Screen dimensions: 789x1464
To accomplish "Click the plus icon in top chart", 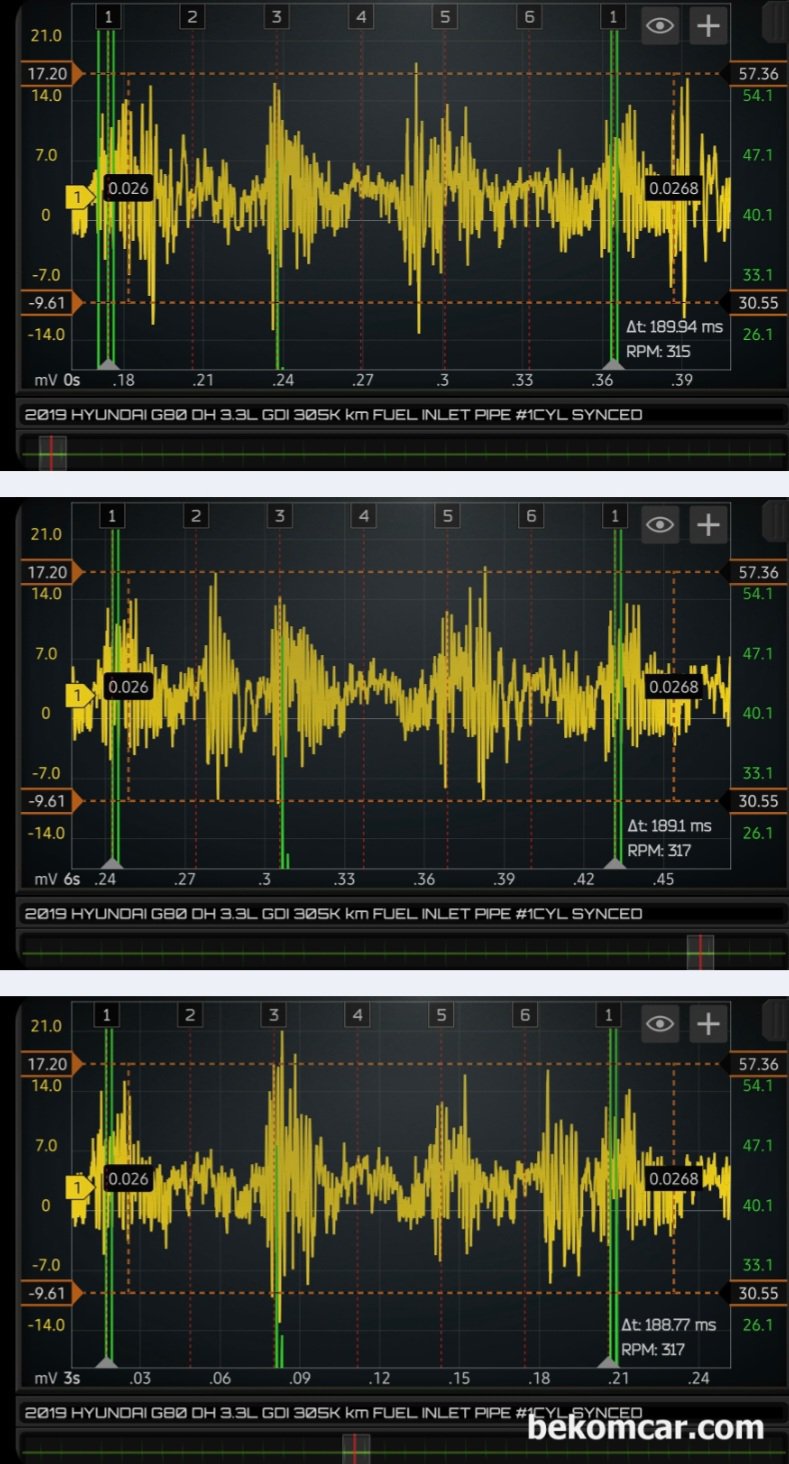I will [x=708, y=26].
